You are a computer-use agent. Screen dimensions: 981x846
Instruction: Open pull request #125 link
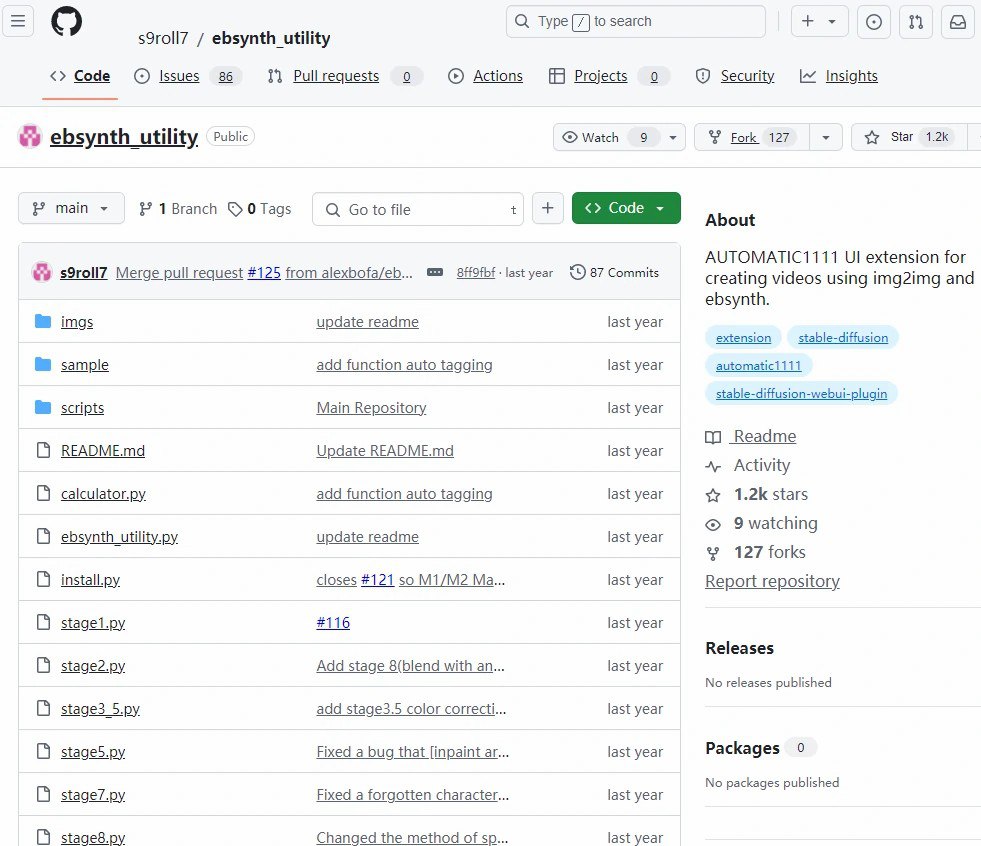tap(264, 273)
